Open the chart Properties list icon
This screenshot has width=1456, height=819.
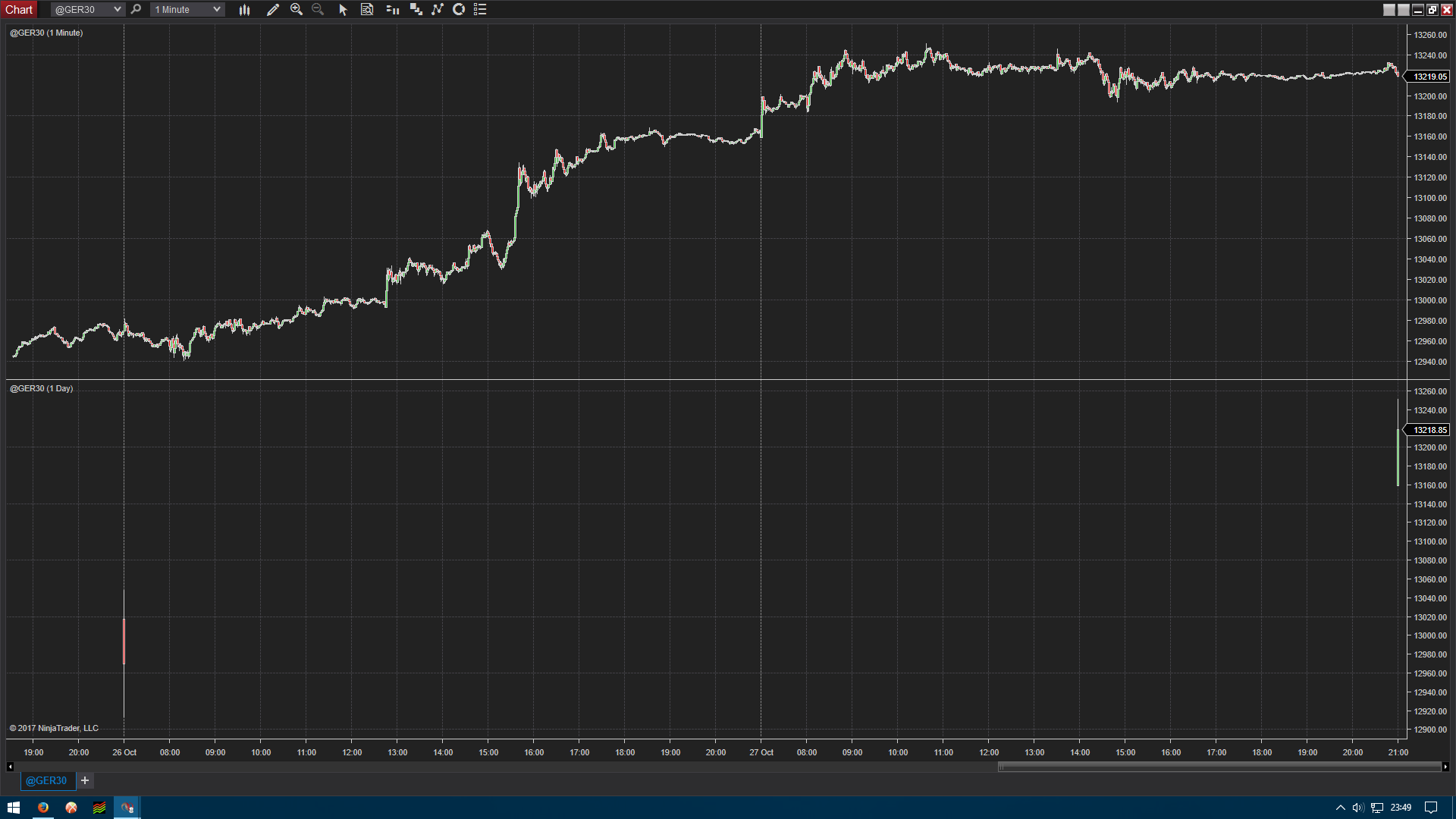pos(480,10)
